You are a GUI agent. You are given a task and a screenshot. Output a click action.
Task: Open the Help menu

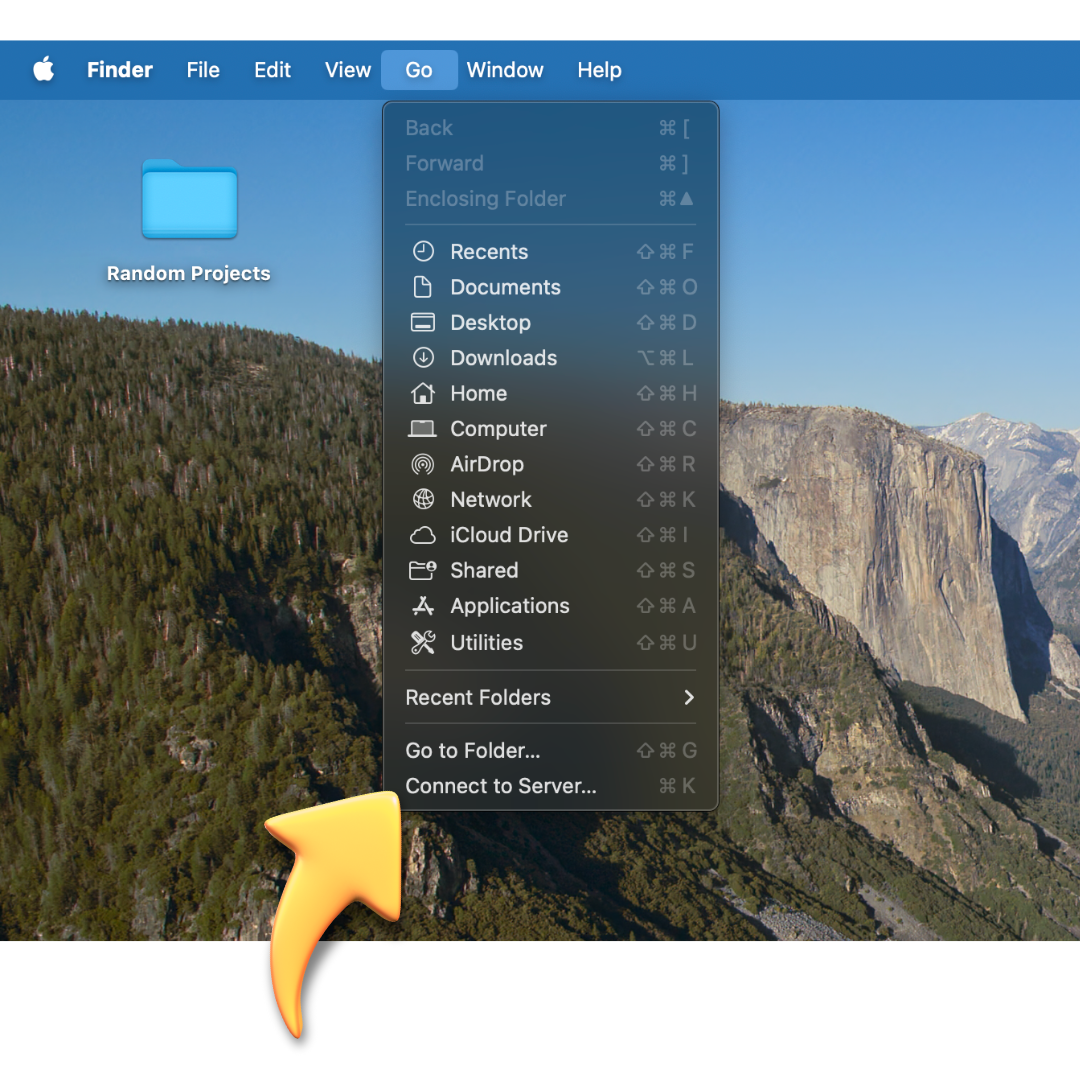599,70
